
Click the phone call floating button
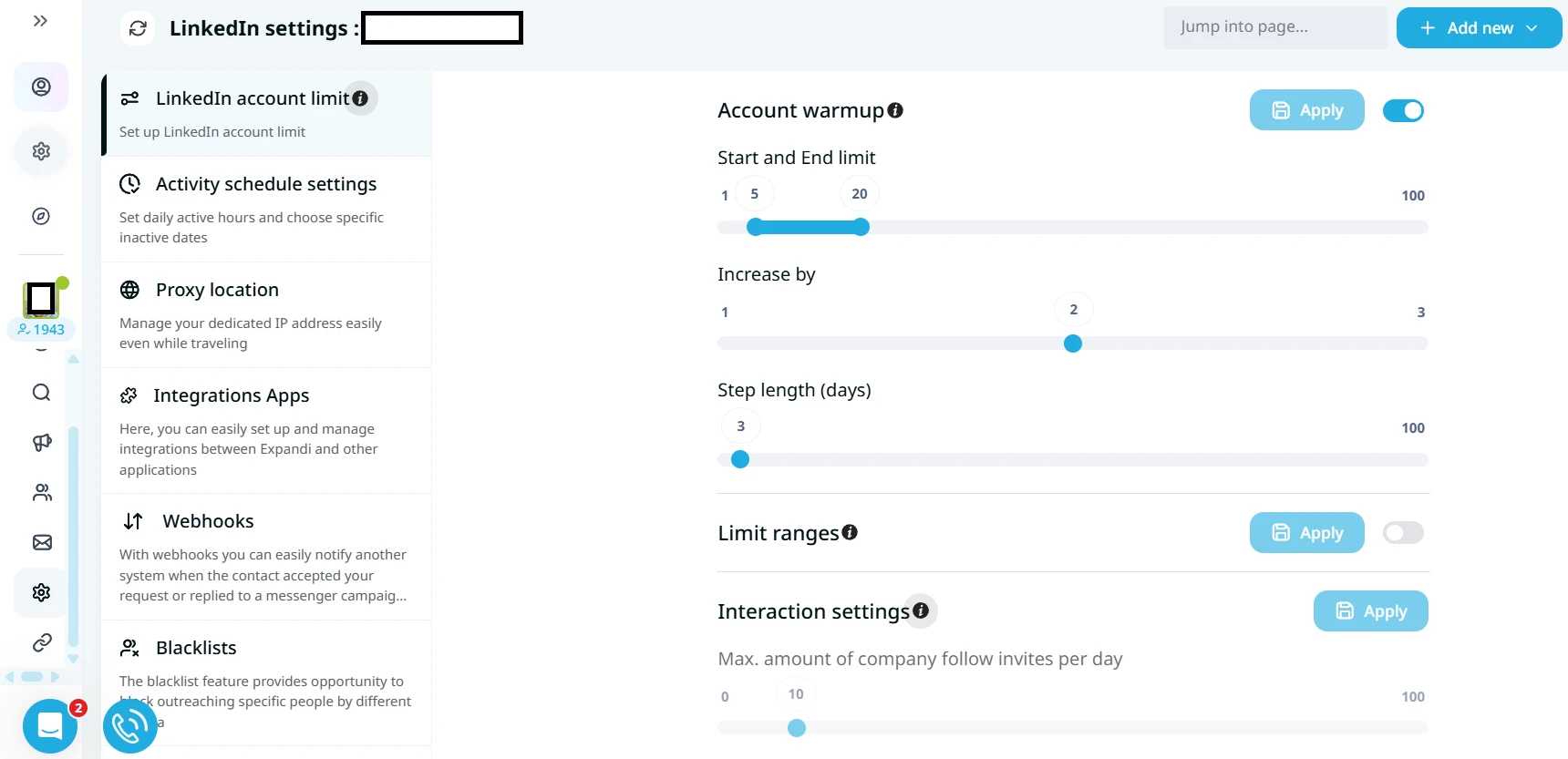point(130,726)
